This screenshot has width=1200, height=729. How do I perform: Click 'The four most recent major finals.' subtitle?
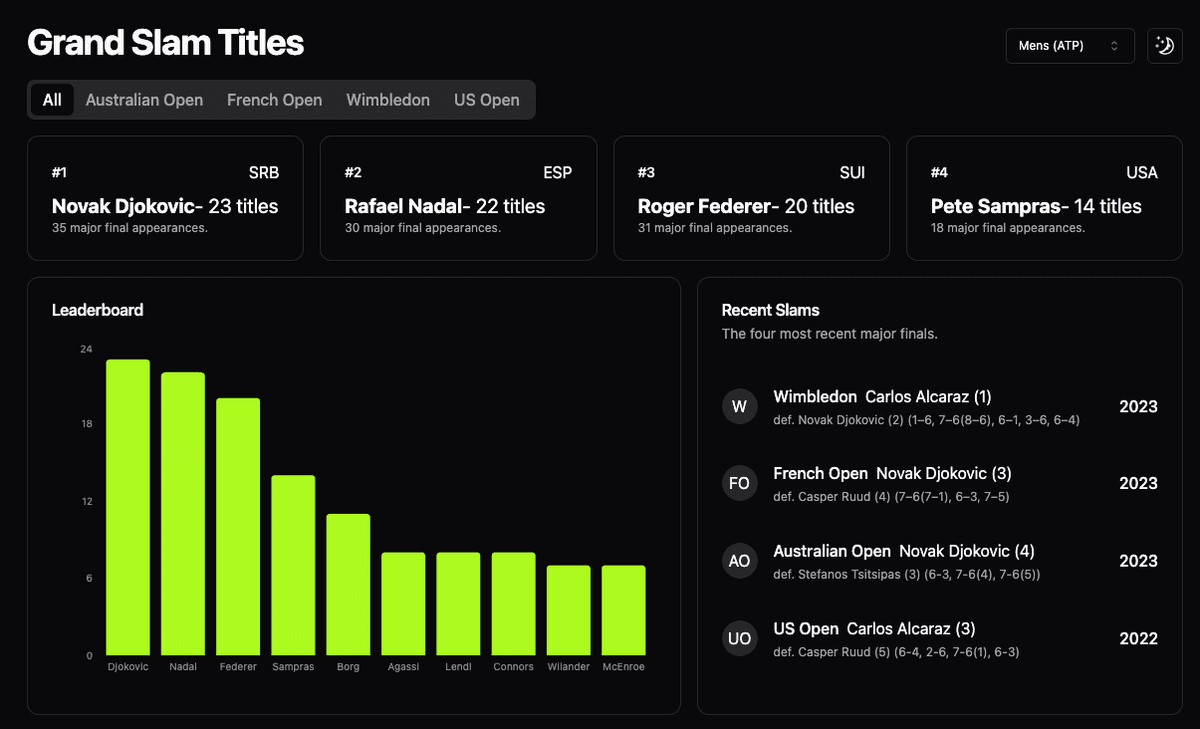click(830, 334)
